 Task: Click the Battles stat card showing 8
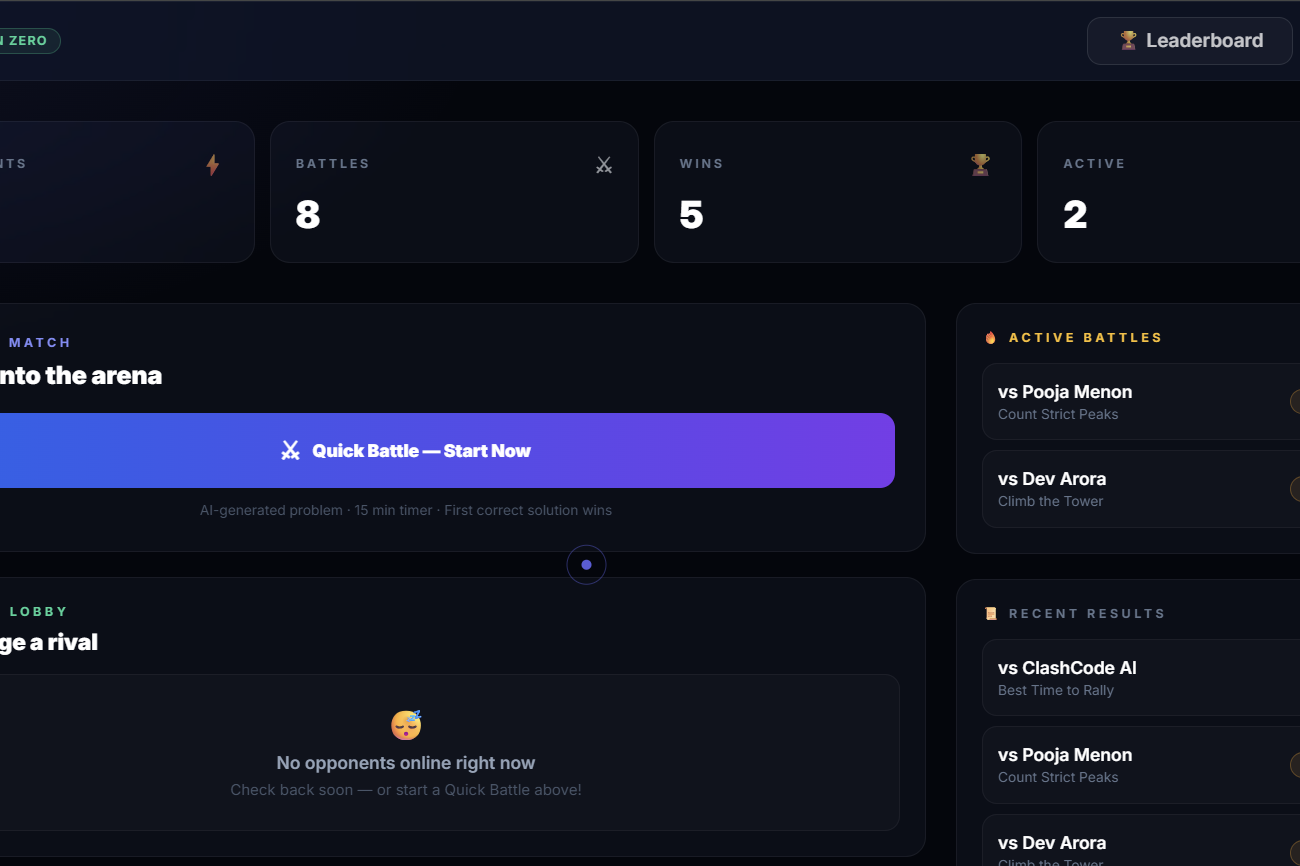click(454, 192)
